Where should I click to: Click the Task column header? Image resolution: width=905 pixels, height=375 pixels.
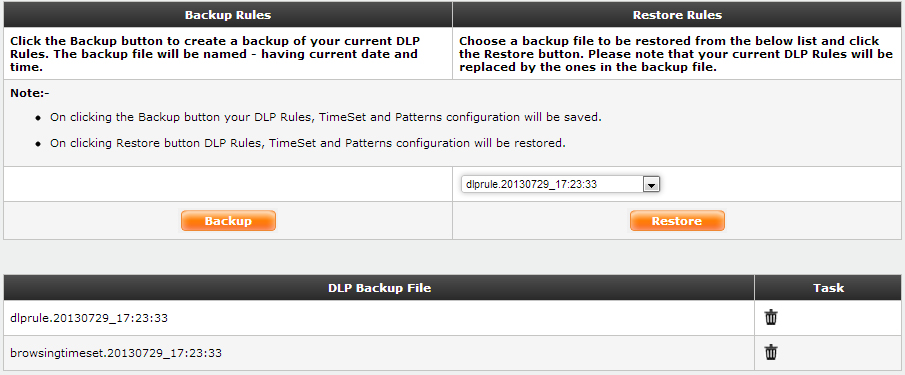(x=828, y=287)
